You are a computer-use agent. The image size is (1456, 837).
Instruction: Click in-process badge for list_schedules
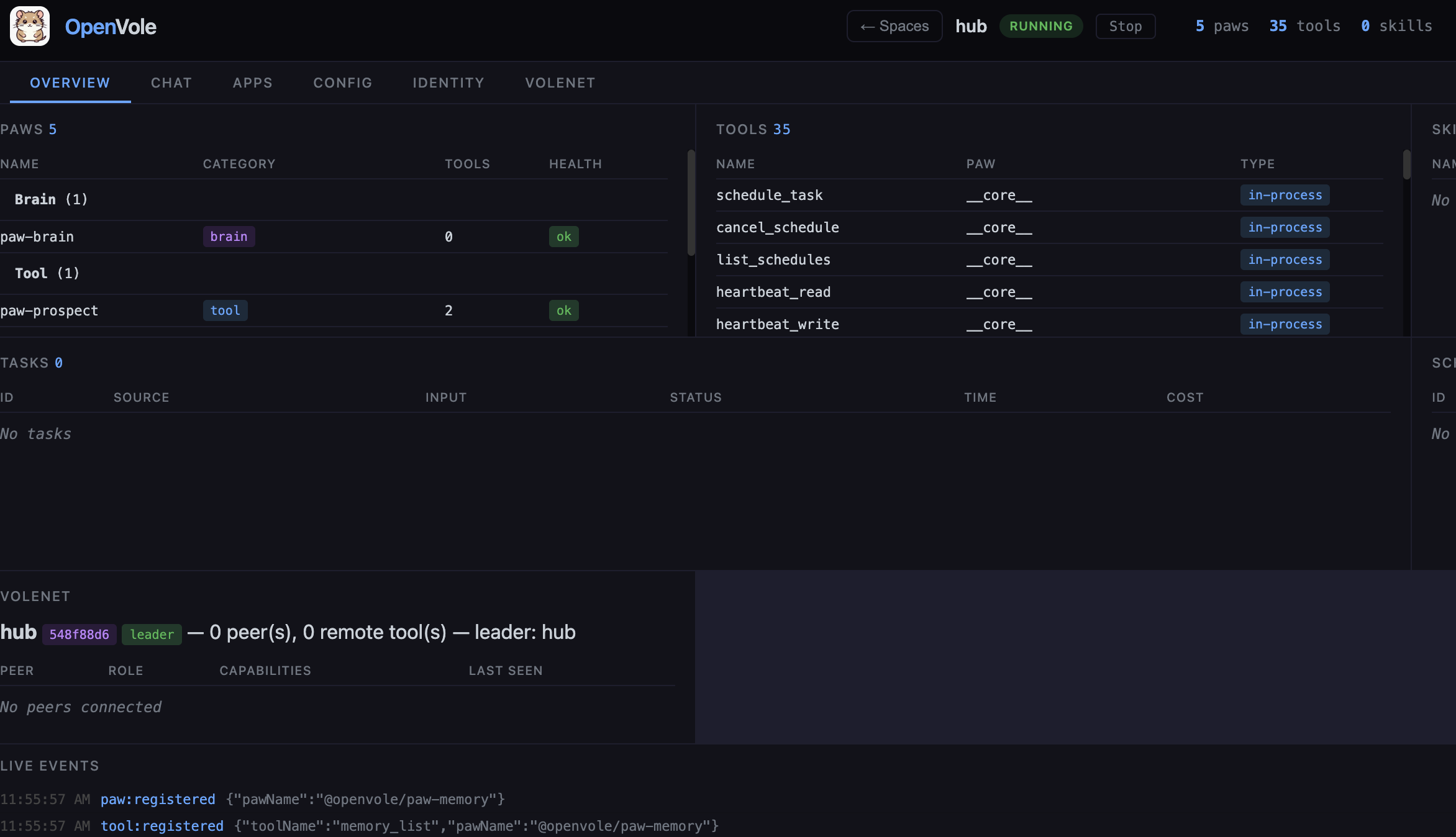click(x=1285, y=260)
